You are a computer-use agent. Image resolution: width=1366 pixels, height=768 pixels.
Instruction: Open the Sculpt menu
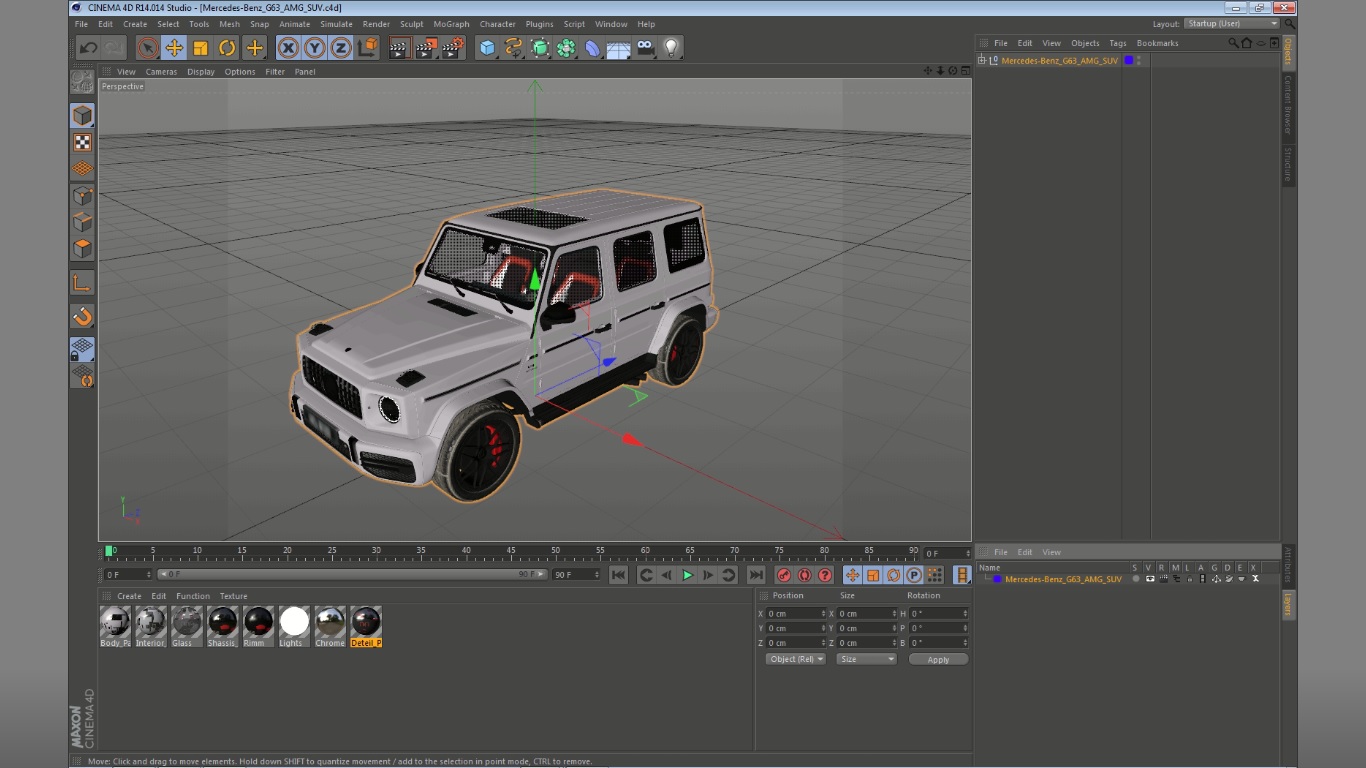(411, 24)
